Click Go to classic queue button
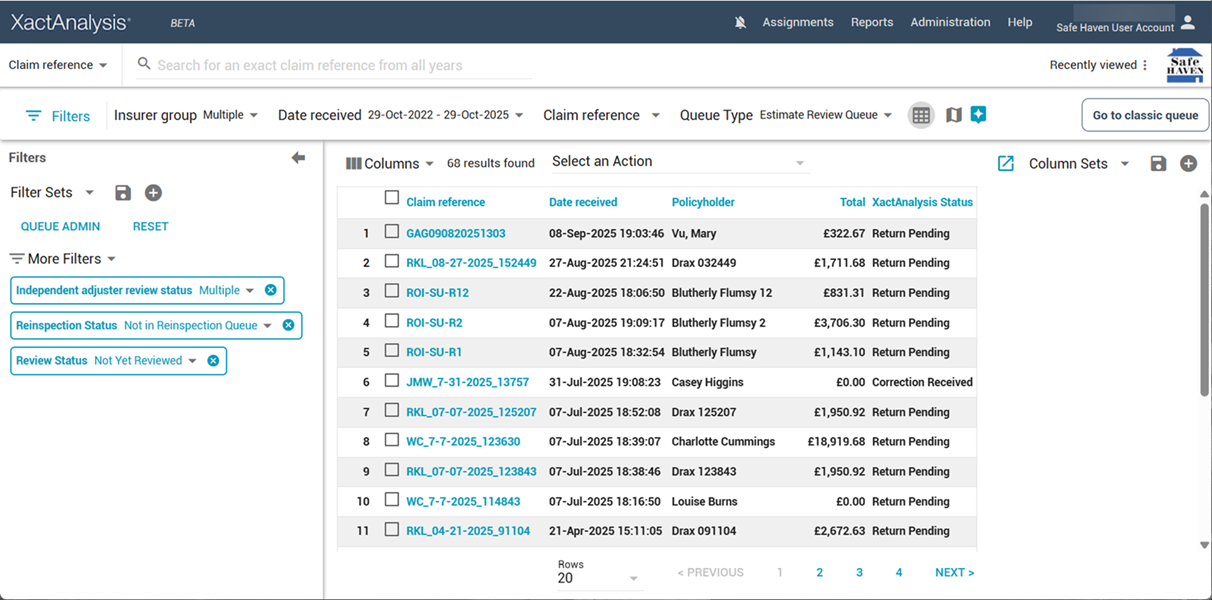This screenshot has height=600, width=1212. [1145, 115]
